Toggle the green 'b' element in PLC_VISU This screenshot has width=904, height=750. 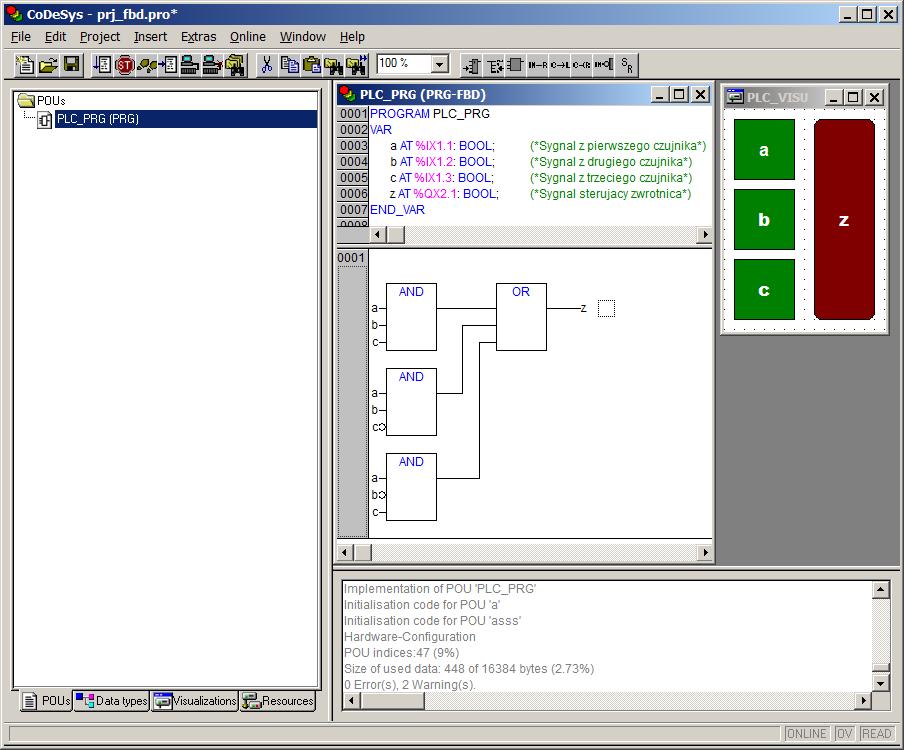[764, 219]
